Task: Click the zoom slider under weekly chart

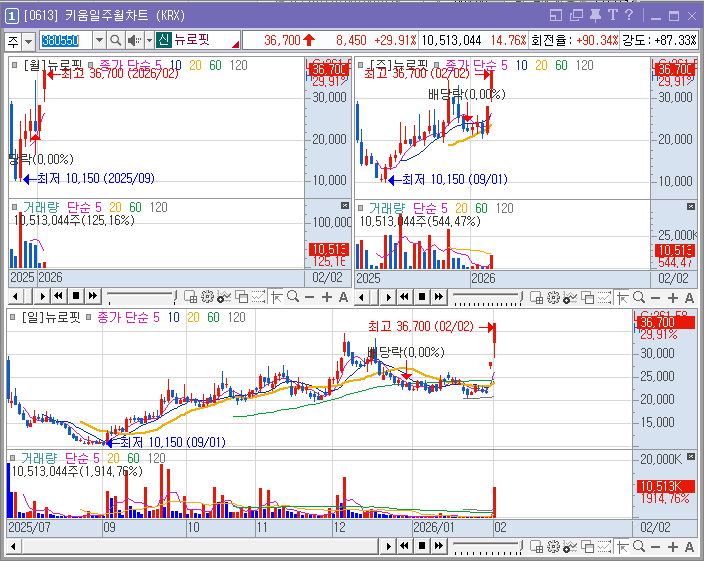Action: (x=488, y=297)
